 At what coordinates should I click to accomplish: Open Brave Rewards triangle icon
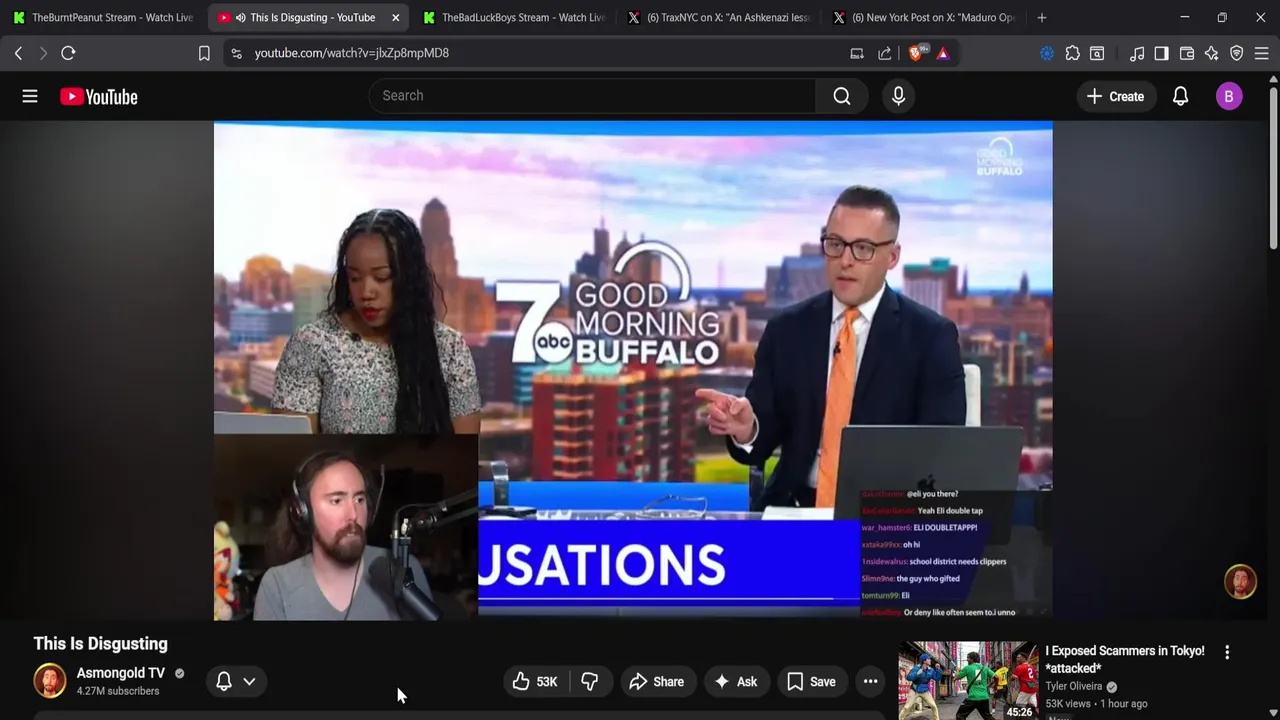pyautogui.click(x=943, y=53)
